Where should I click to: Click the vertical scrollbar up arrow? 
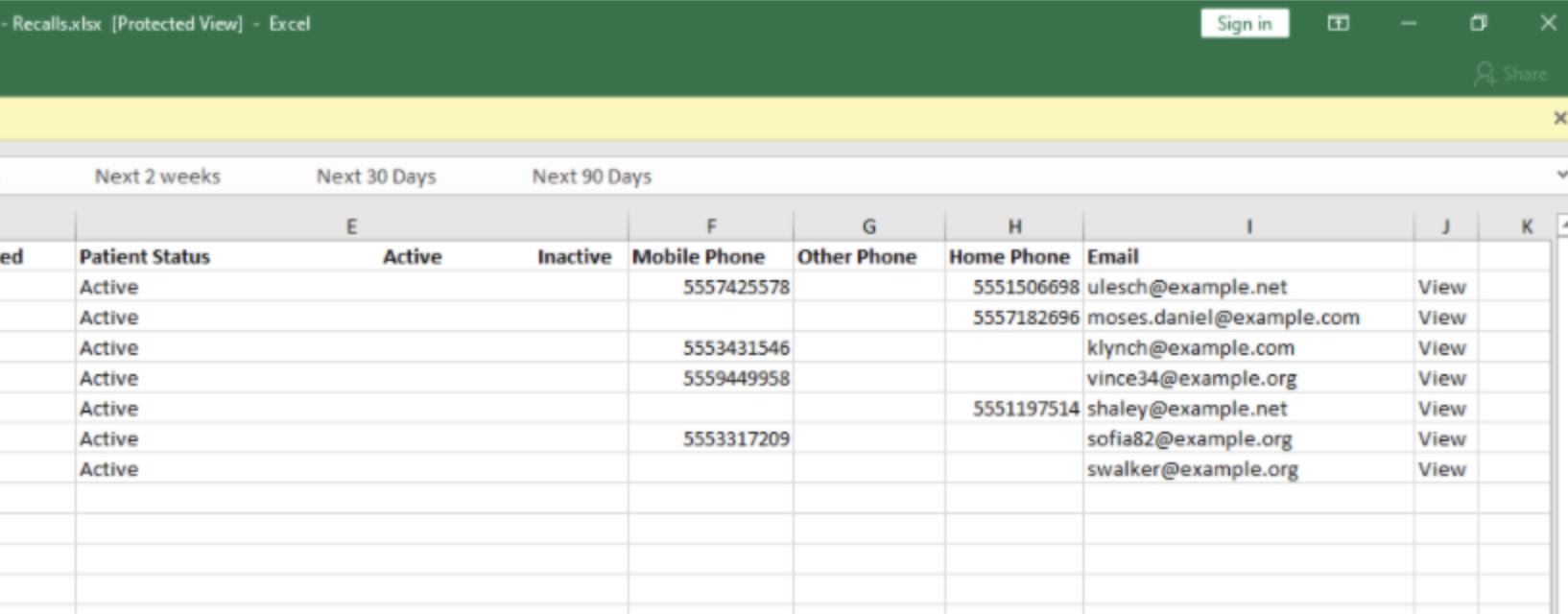click(1561, 226)
